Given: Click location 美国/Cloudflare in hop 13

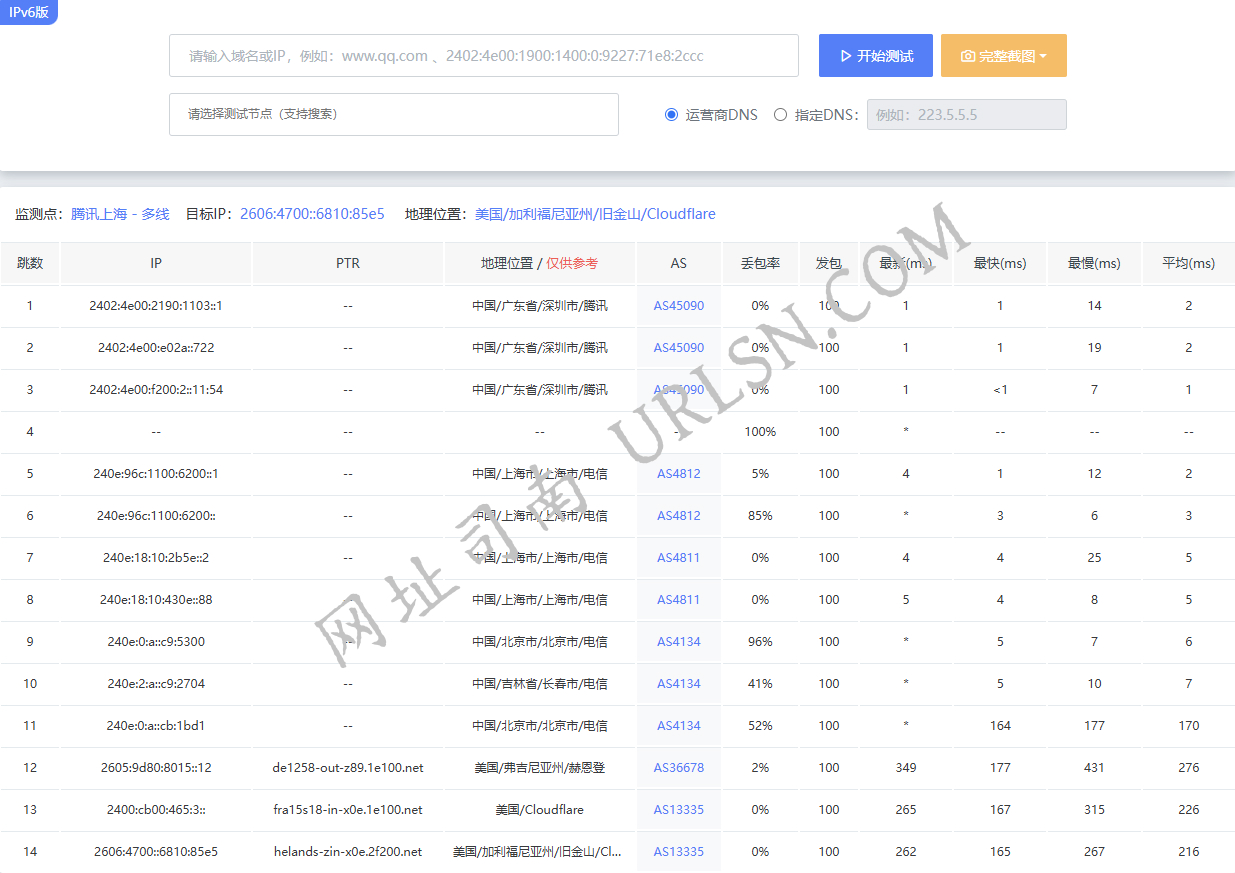Looking at the screenshot, I should point(540,810).
